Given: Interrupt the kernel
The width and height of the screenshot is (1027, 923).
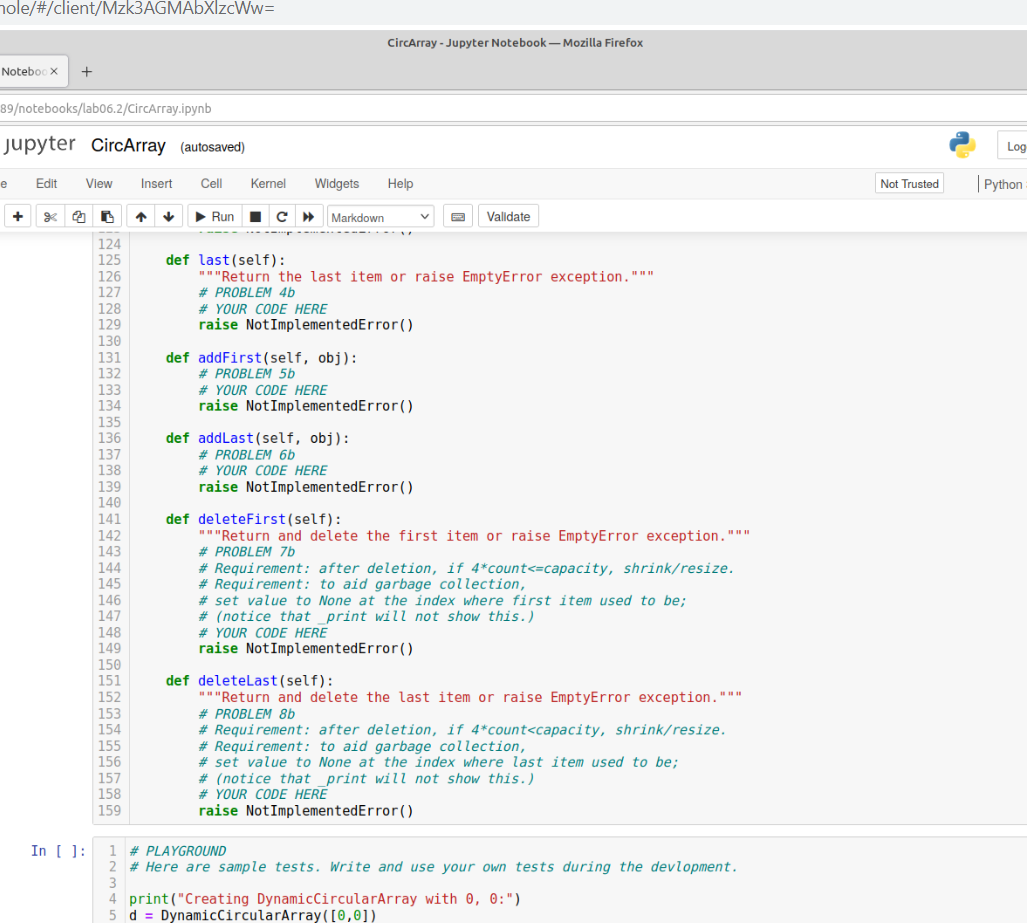Looking at the screenshot, I should click(x=255, y=216).
